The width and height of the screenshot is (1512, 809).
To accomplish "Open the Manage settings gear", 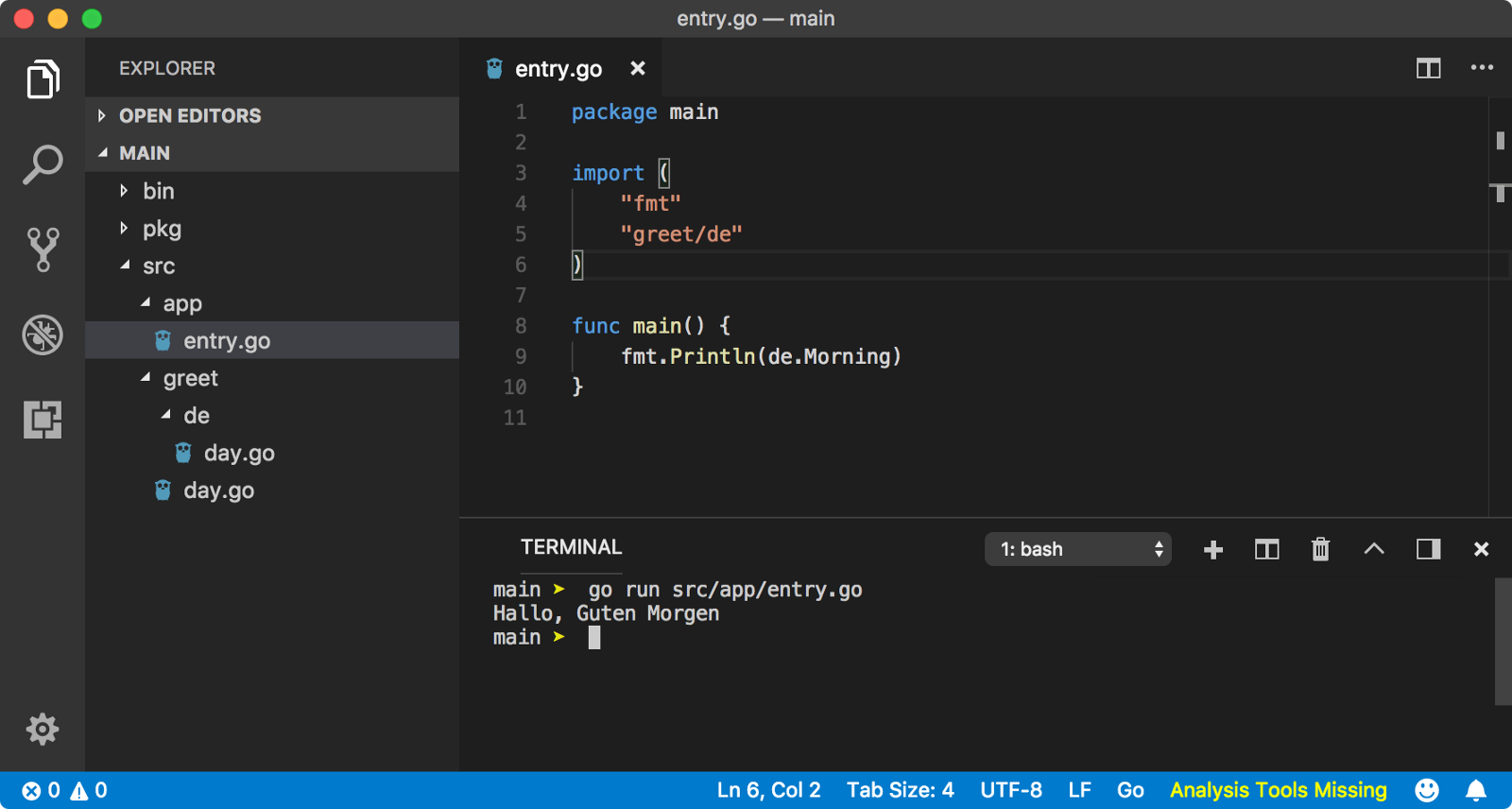I will 43,729.
